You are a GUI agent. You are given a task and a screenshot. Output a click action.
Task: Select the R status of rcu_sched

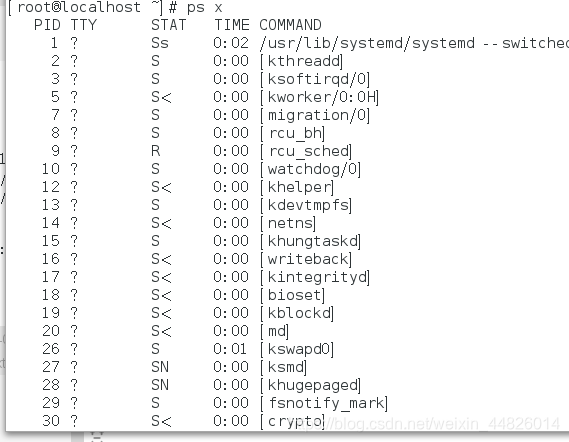(x=156, y=151)
